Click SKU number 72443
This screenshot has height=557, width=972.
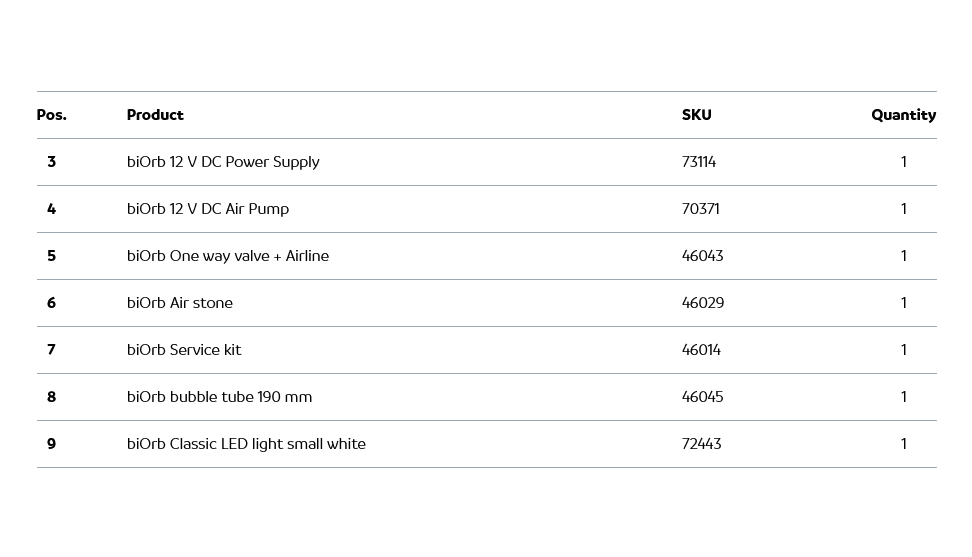point(701,444)
